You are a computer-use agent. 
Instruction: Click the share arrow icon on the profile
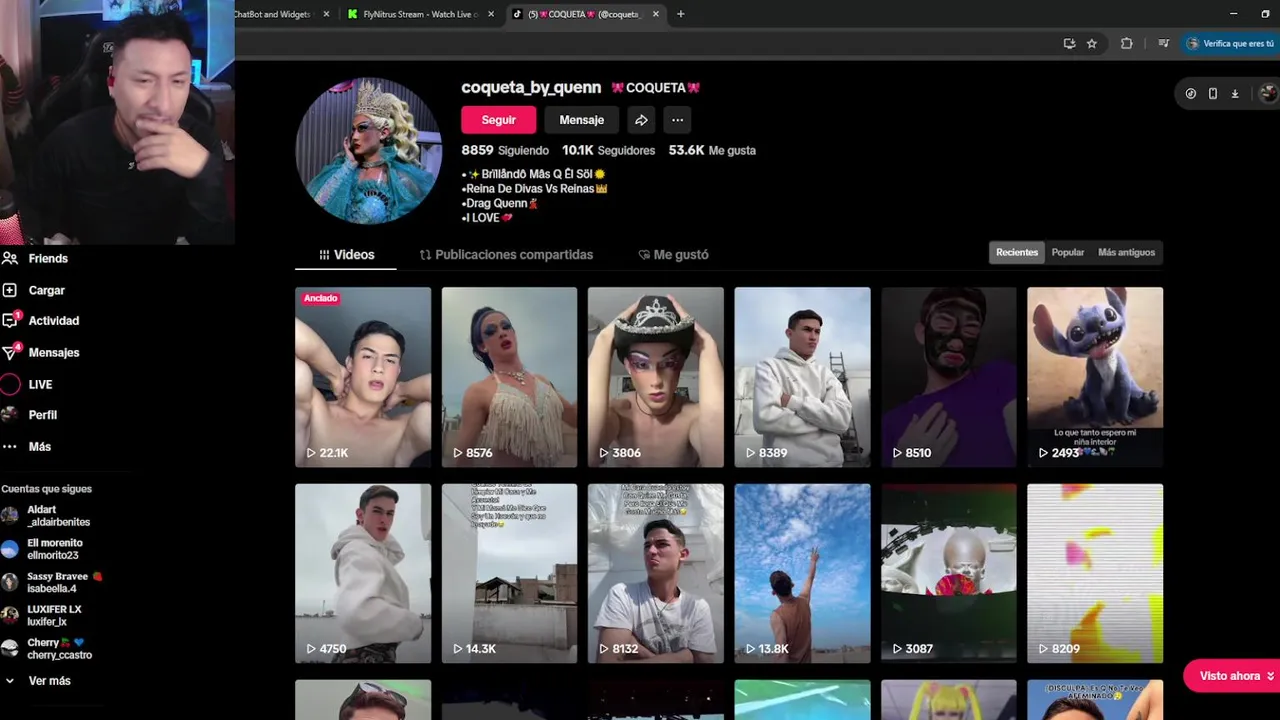pyautogui.click(x=641, y=120)
